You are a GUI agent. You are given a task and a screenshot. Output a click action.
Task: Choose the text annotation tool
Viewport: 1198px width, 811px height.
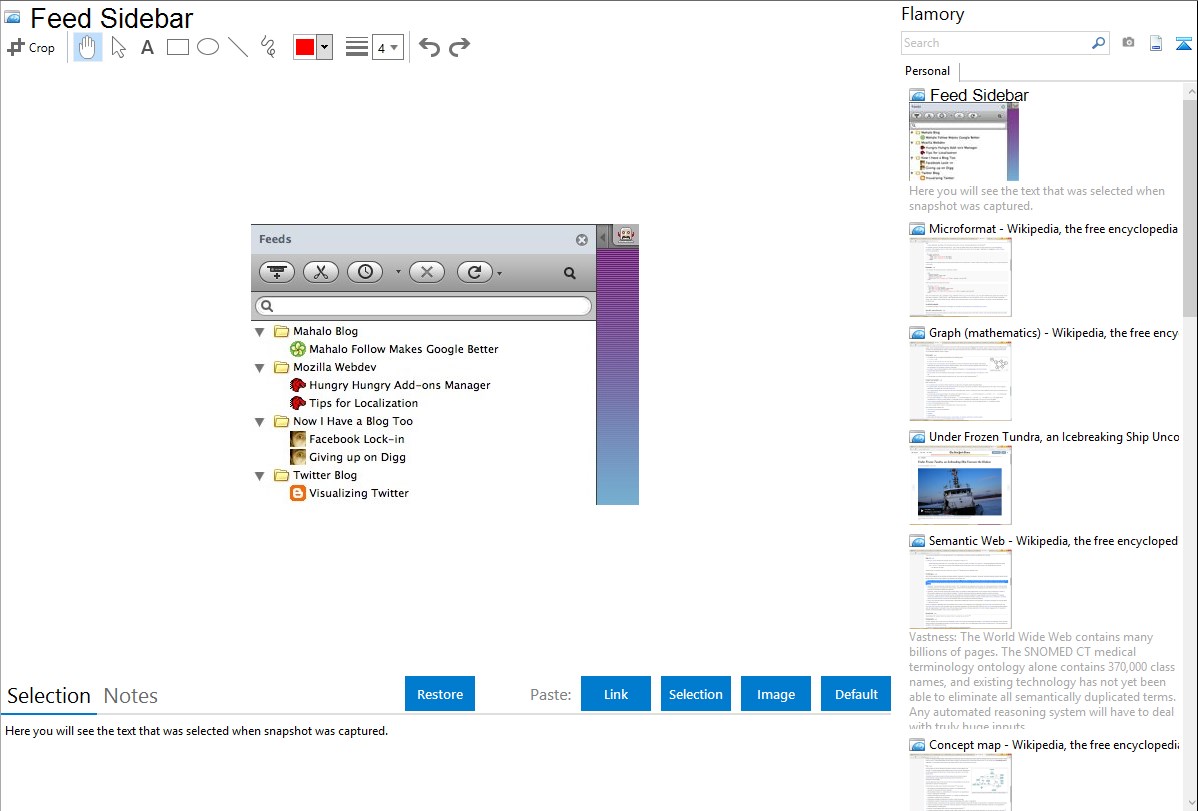pyautogui.click(x=147, y=47)
